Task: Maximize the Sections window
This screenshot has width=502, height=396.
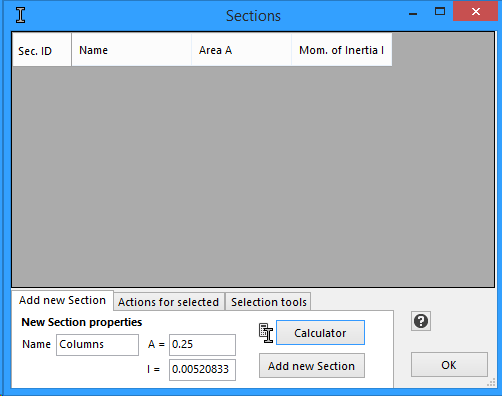Action: pos(440,12)
